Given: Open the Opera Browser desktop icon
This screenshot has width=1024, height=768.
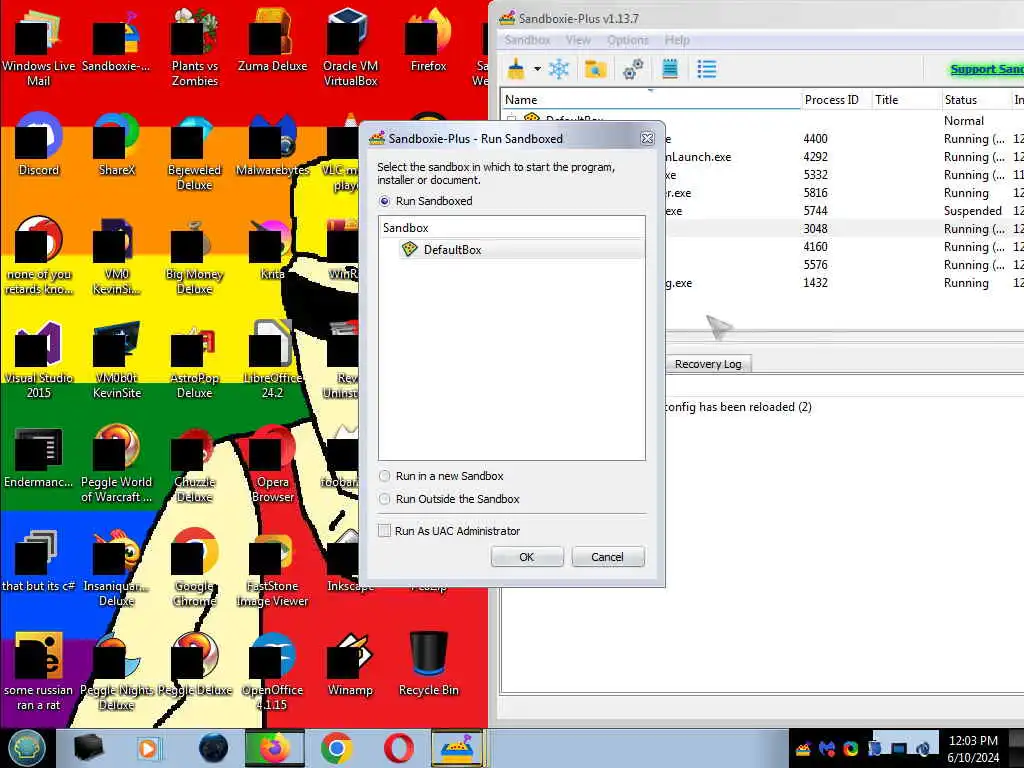Looking at the screenshot, I should tap(272, 464).
